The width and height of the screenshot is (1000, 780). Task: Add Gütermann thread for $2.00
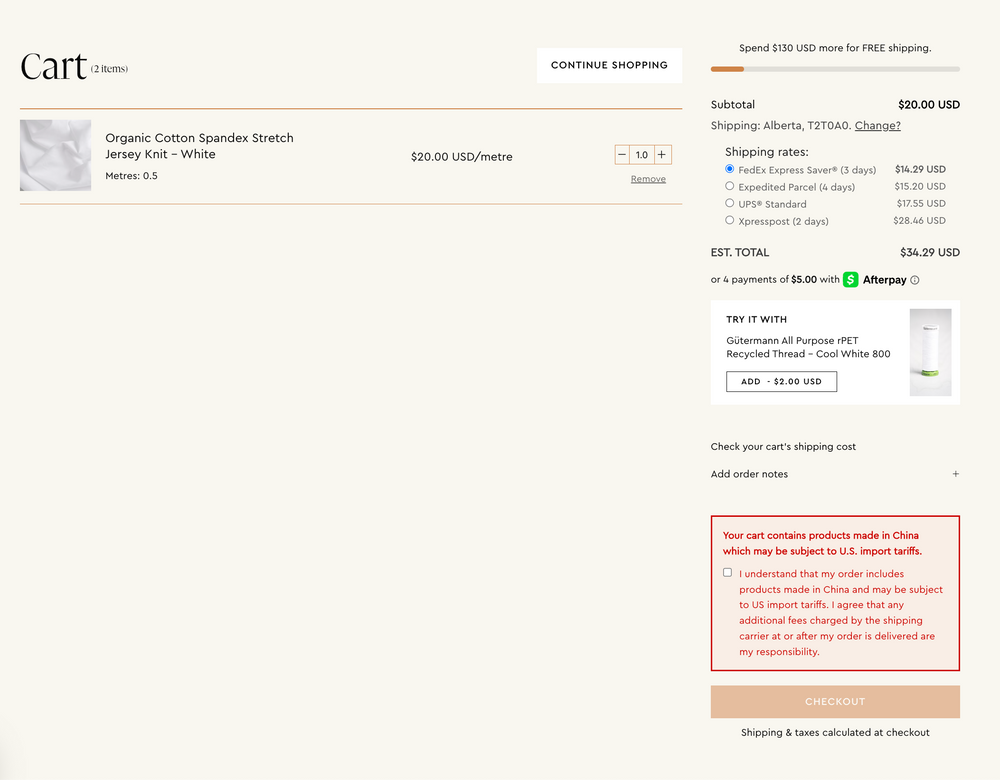[781, 381]
